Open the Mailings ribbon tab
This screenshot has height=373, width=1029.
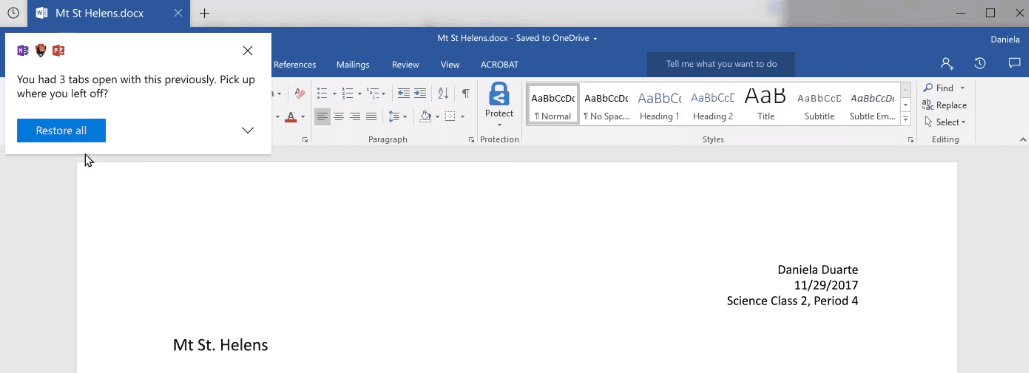click(353, 64)
